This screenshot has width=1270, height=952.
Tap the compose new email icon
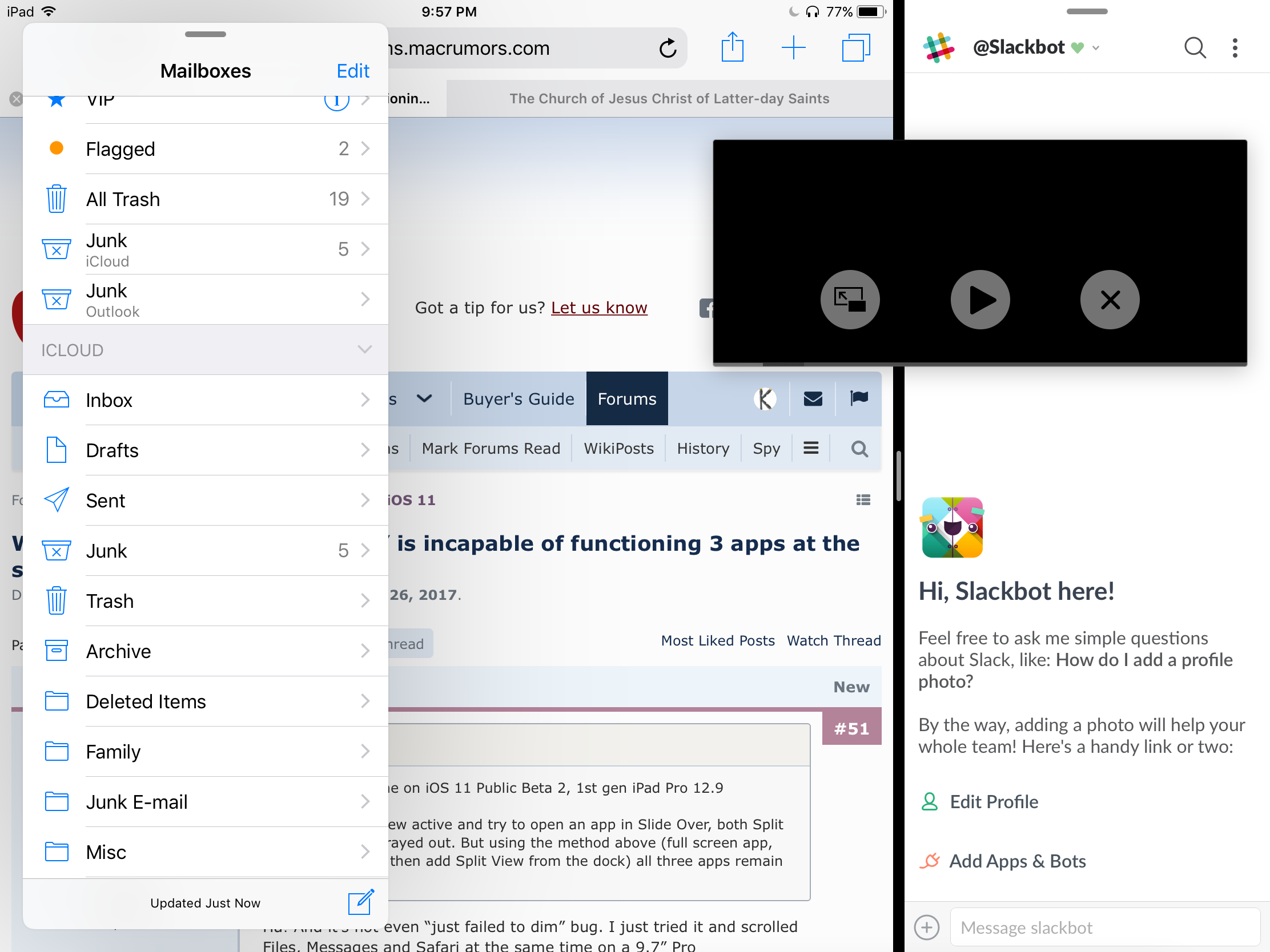(361, 902)
